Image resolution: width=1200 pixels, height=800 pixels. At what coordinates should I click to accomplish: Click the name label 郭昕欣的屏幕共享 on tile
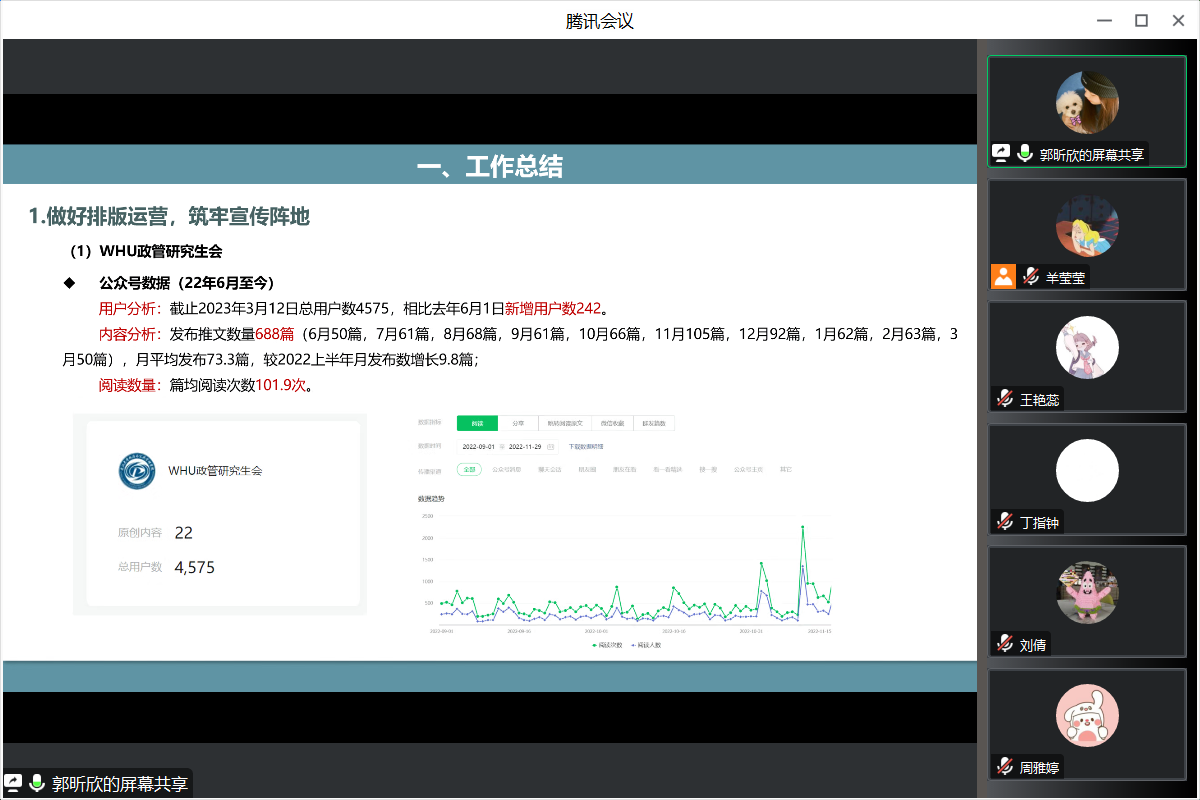tap(1091, 154)
